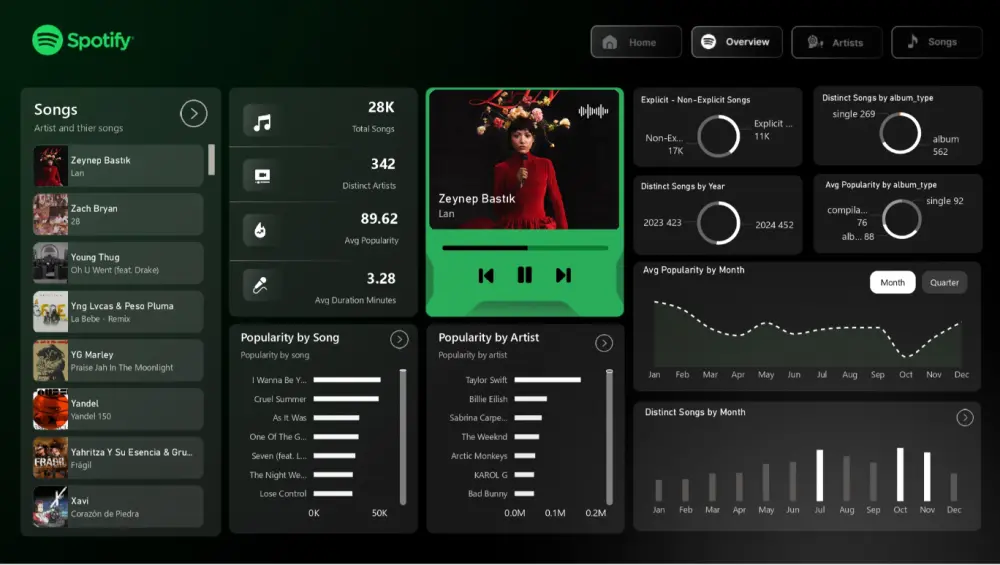Click the Distinct Songs by Year donut
The width and height of the screenshot is (1000, 565).
[718, 223]
